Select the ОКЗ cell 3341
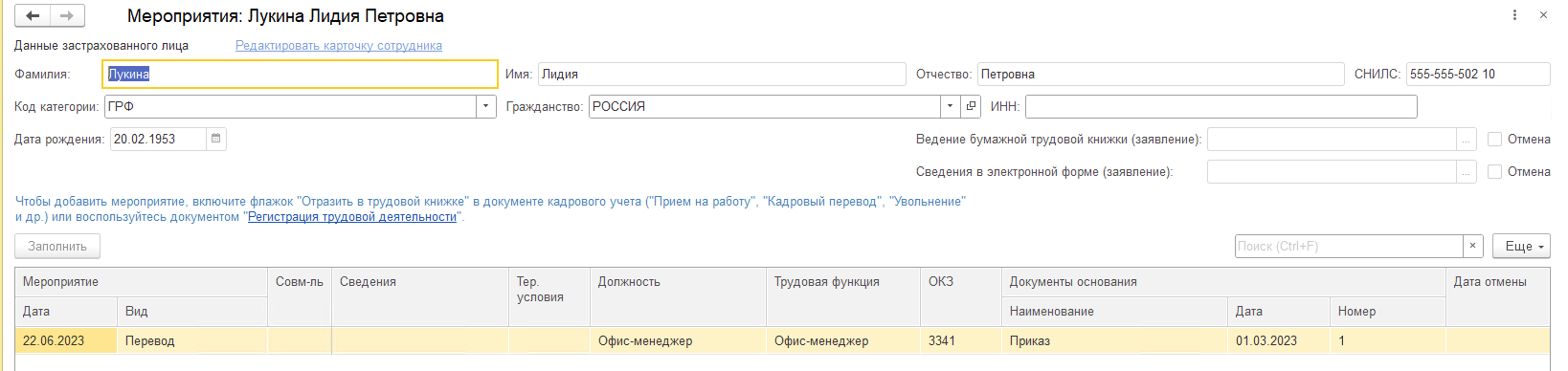 (x=960, y=340)
